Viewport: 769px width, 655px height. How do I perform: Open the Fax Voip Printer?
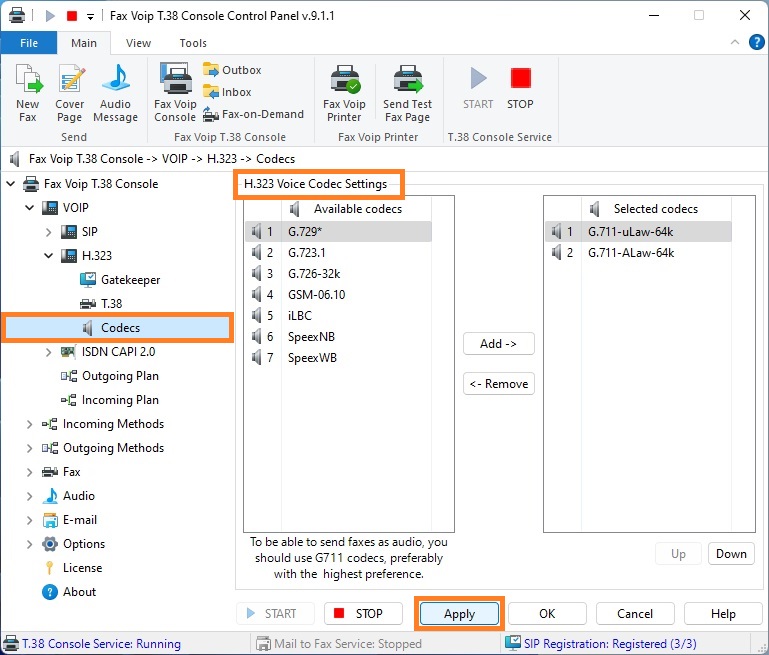[344, 93]
